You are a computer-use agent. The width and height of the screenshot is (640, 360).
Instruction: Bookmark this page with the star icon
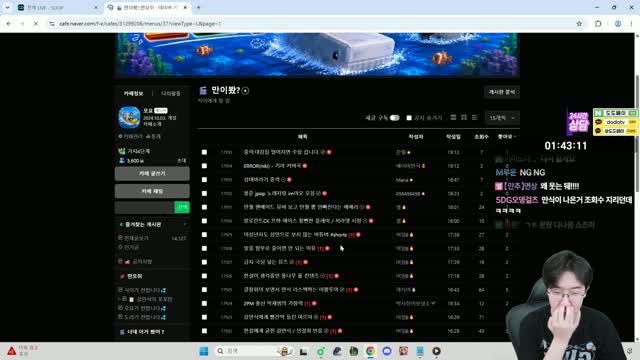click(579, 24)
